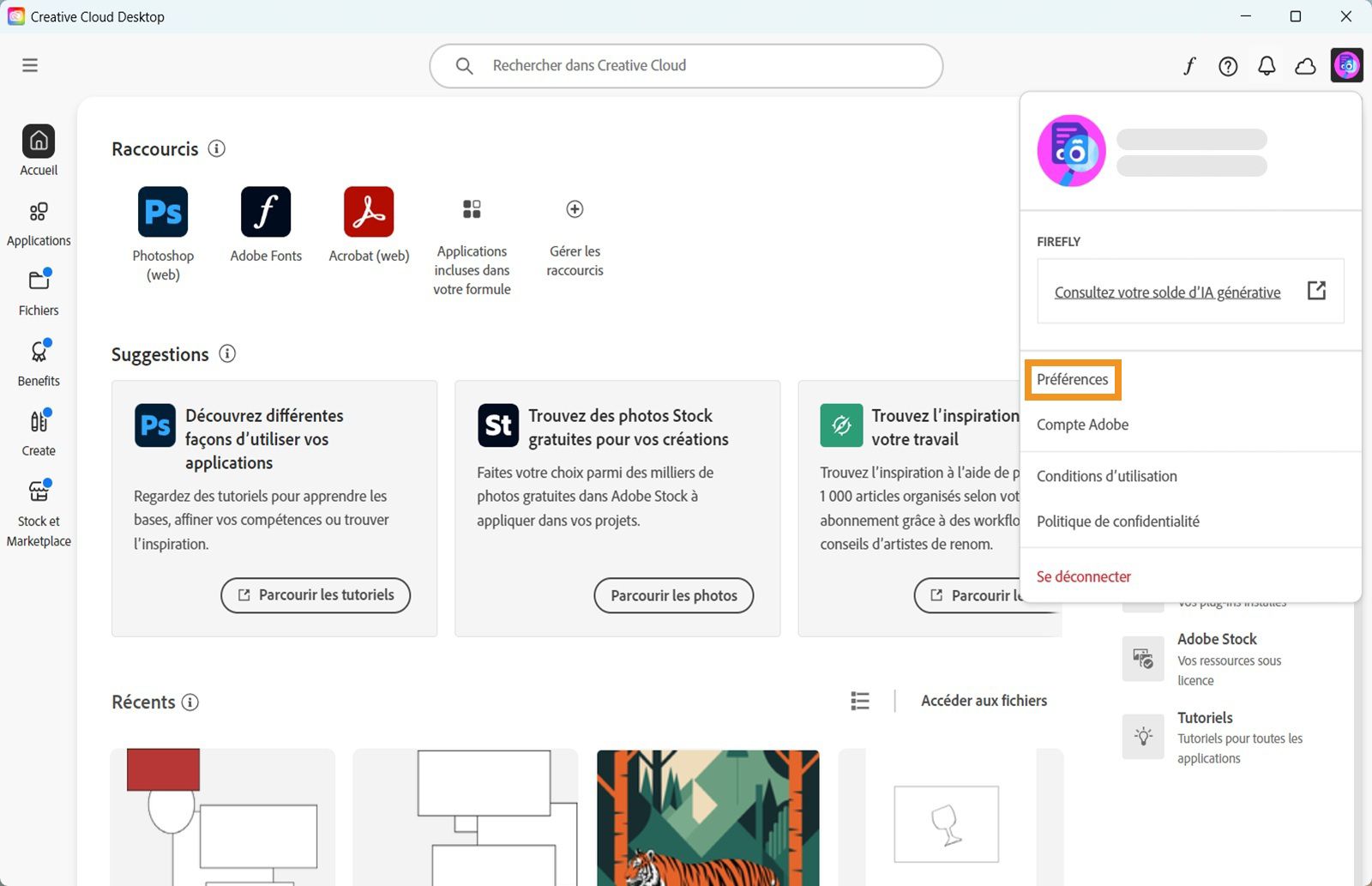
Task: Click the Accéder aux fichiers link
Action: click(x=984, y=701)
